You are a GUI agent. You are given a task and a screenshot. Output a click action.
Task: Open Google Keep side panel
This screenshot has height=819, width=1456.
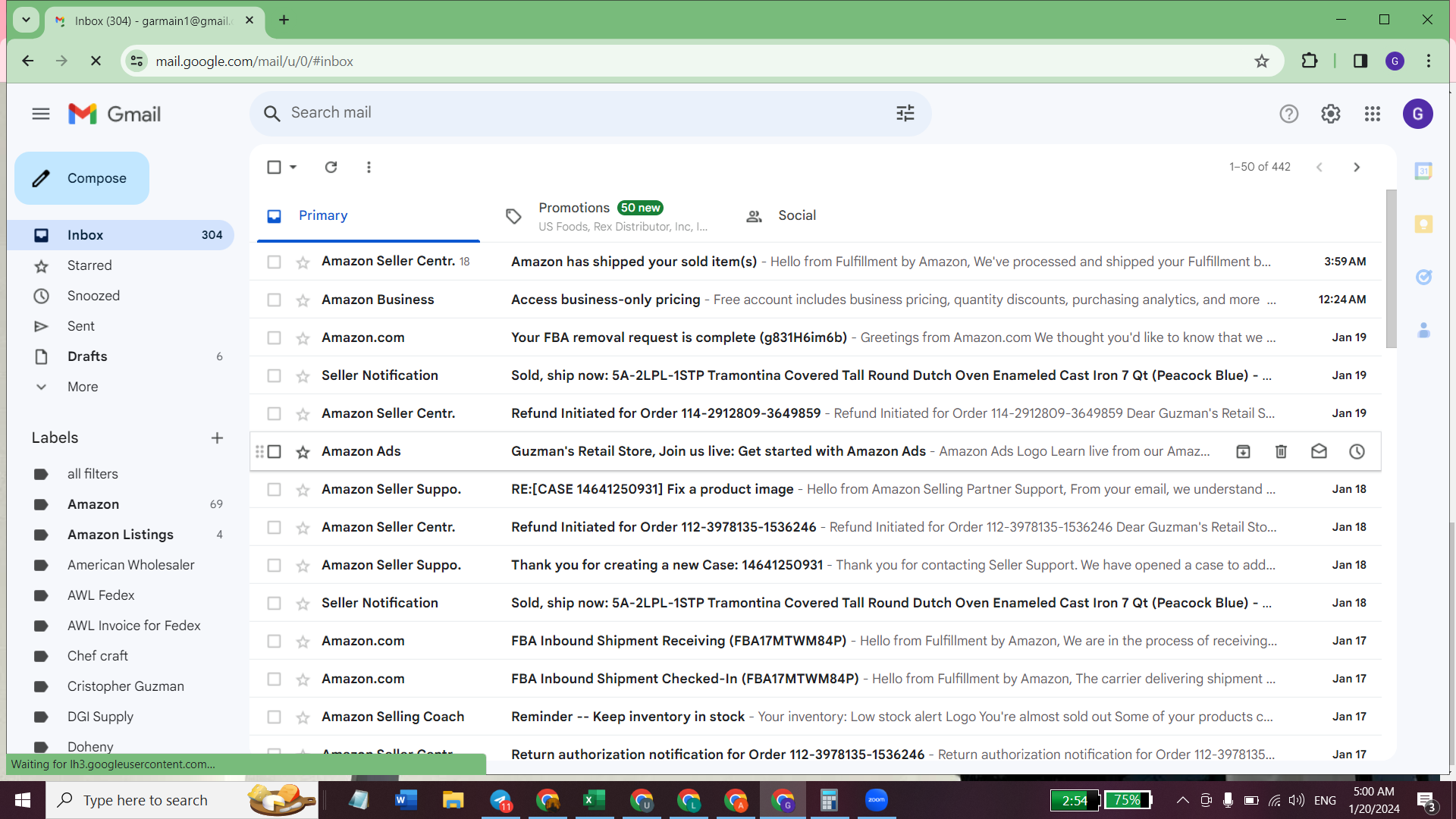coord(1423,224)
